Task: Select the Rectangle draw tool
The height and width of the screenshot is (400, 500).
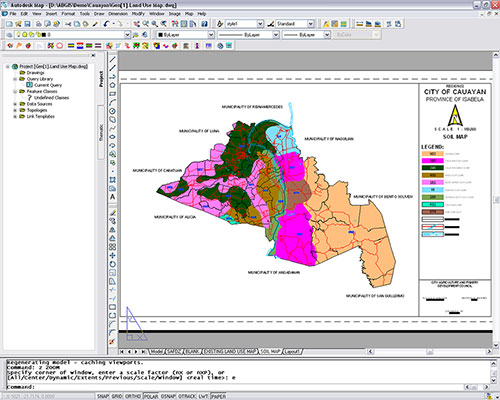Action: click(113, 94)
